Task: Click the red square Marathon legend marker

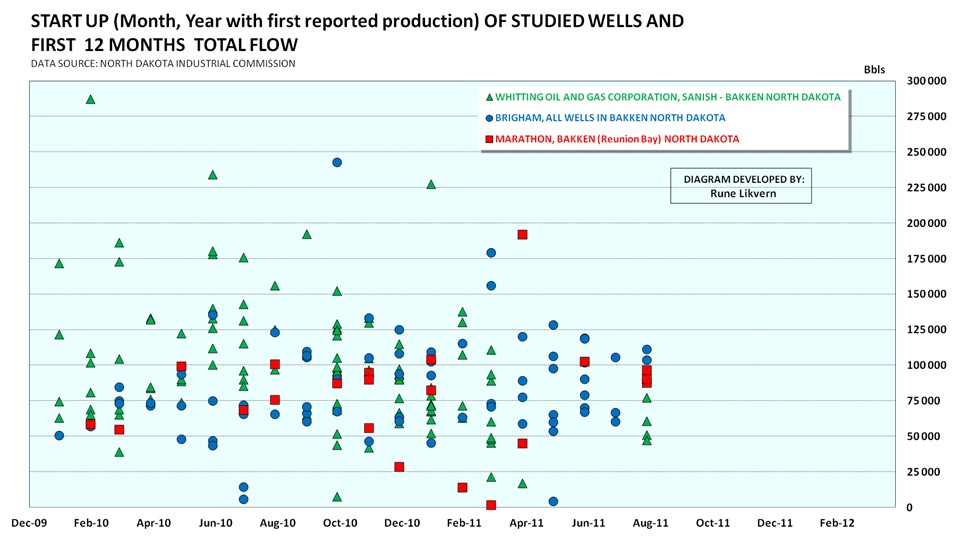Action: [489, 139]
